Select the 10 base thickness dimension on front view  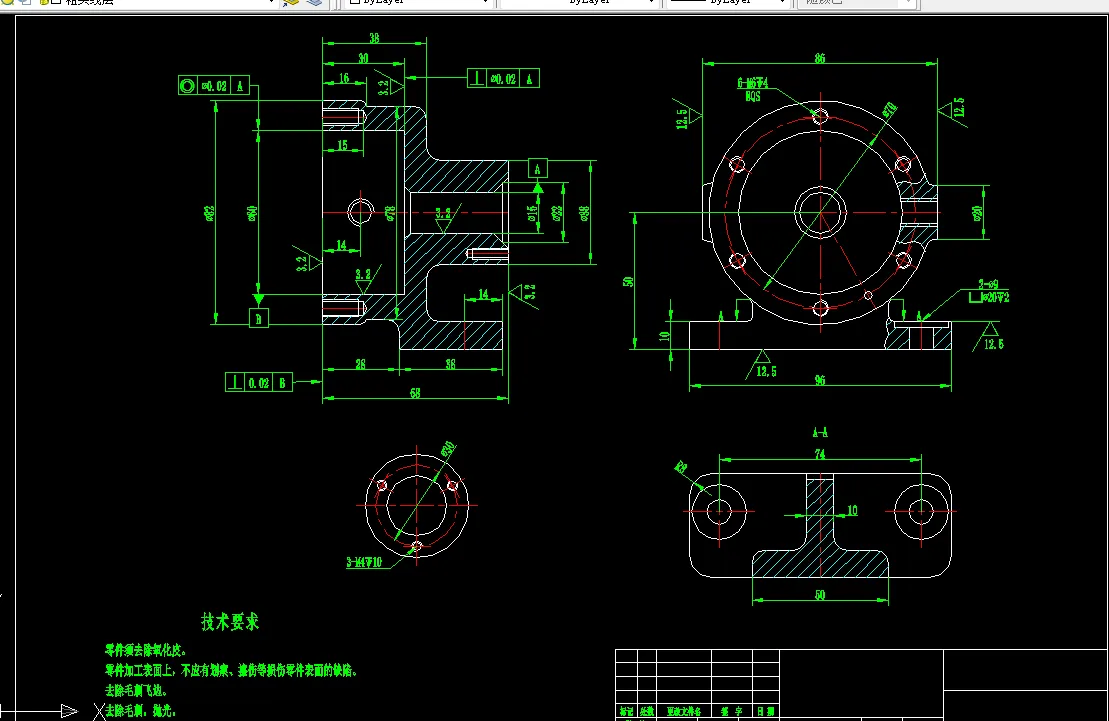point(664,336)
